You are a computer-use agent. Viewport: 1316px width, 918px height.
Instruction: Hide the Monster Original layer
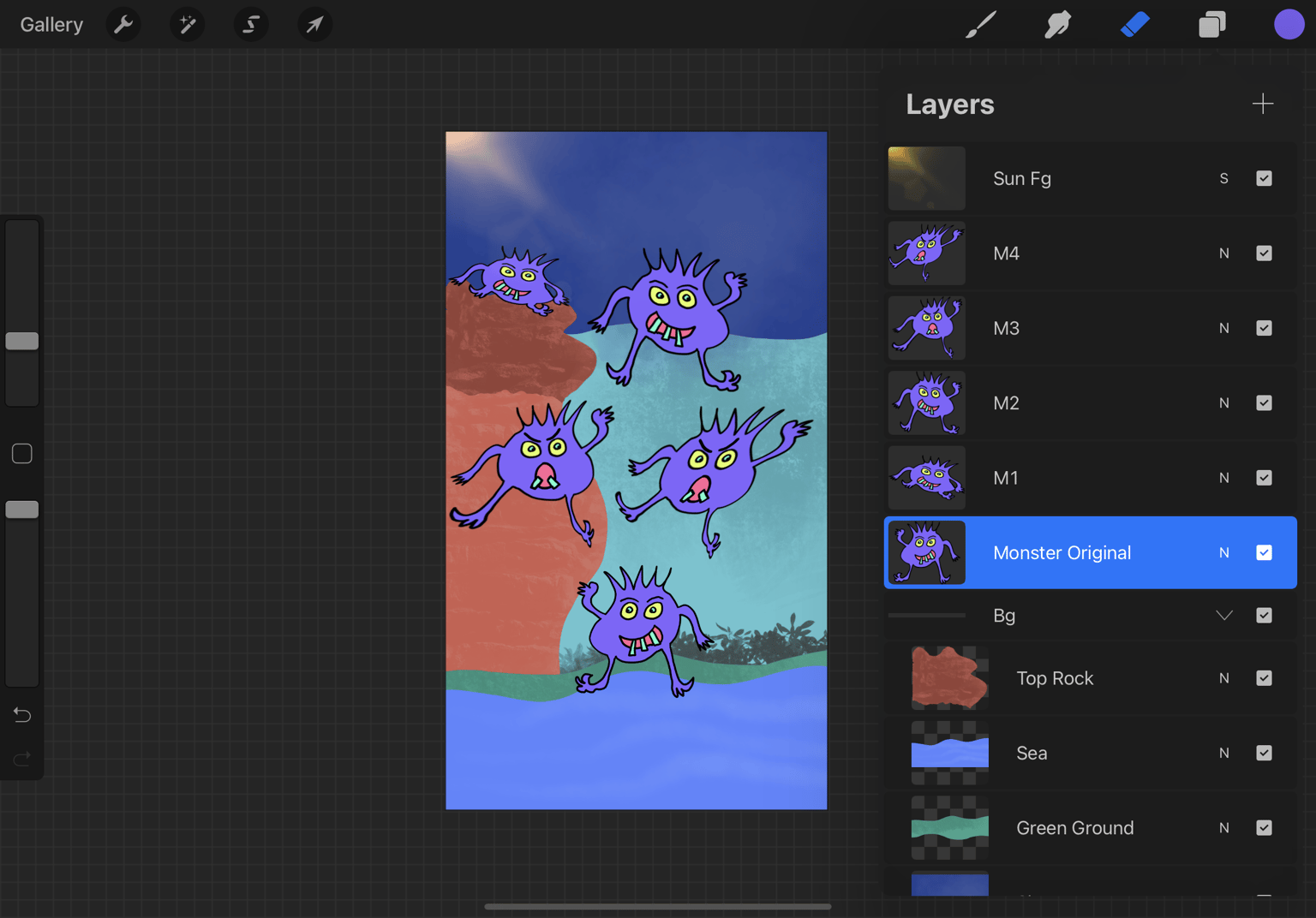[1264, 552]
